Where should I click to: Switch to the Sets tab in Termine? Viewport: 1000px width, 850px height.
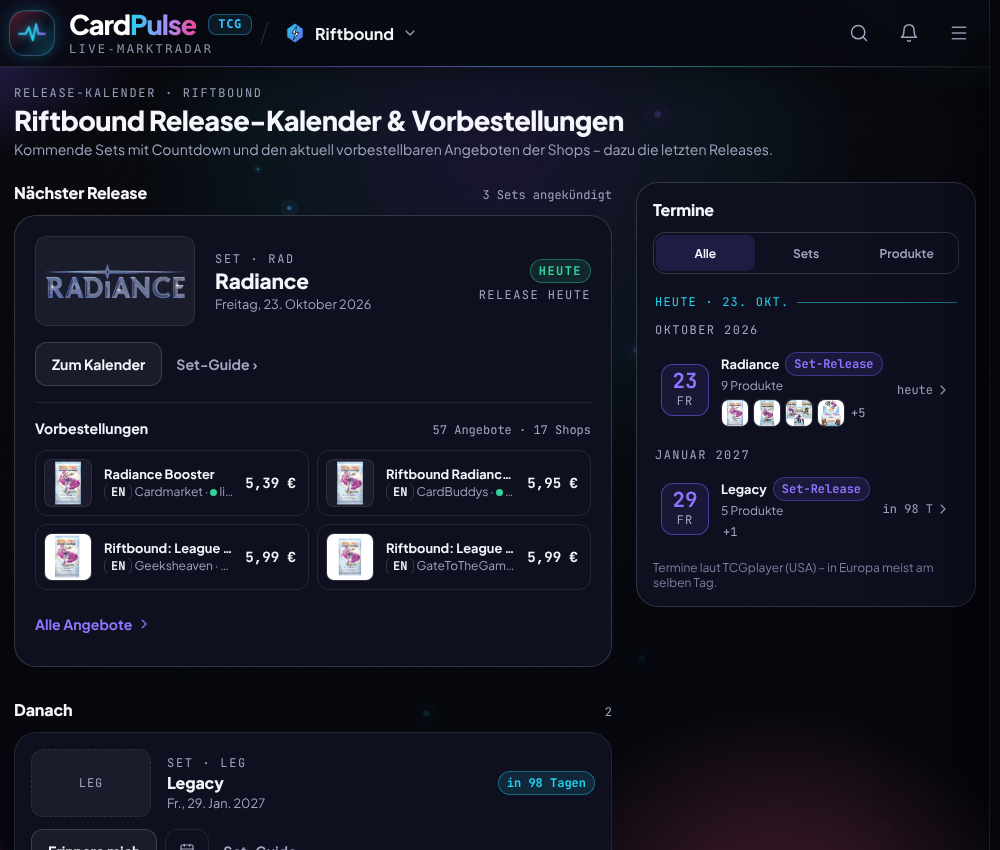(x=805, y=253)
